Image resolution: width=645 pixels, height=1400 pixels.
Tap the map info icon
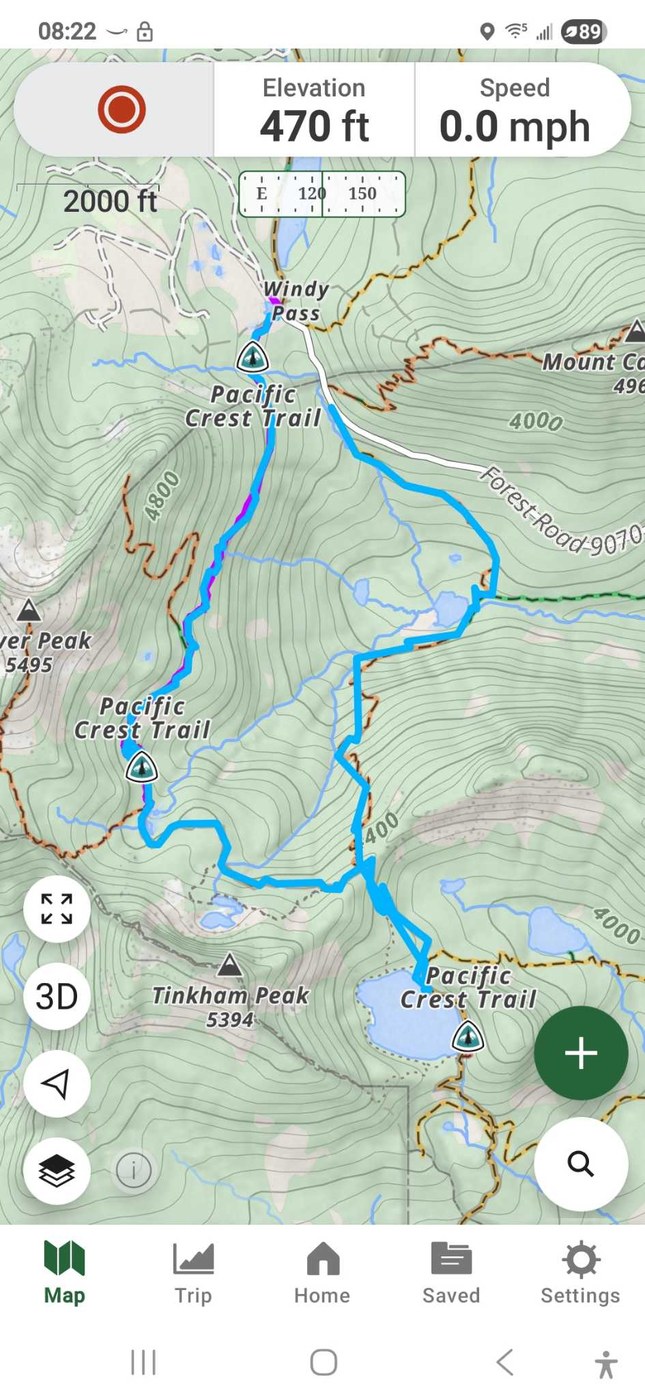click(133, 1170)
